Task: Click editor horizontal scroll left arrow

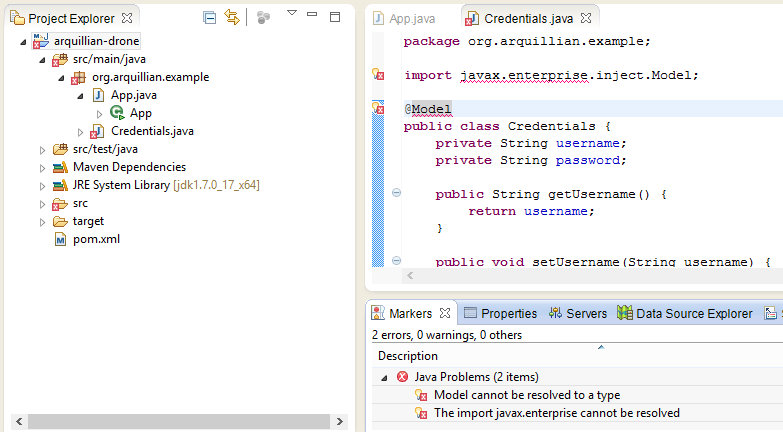Action: click(410, 275)
